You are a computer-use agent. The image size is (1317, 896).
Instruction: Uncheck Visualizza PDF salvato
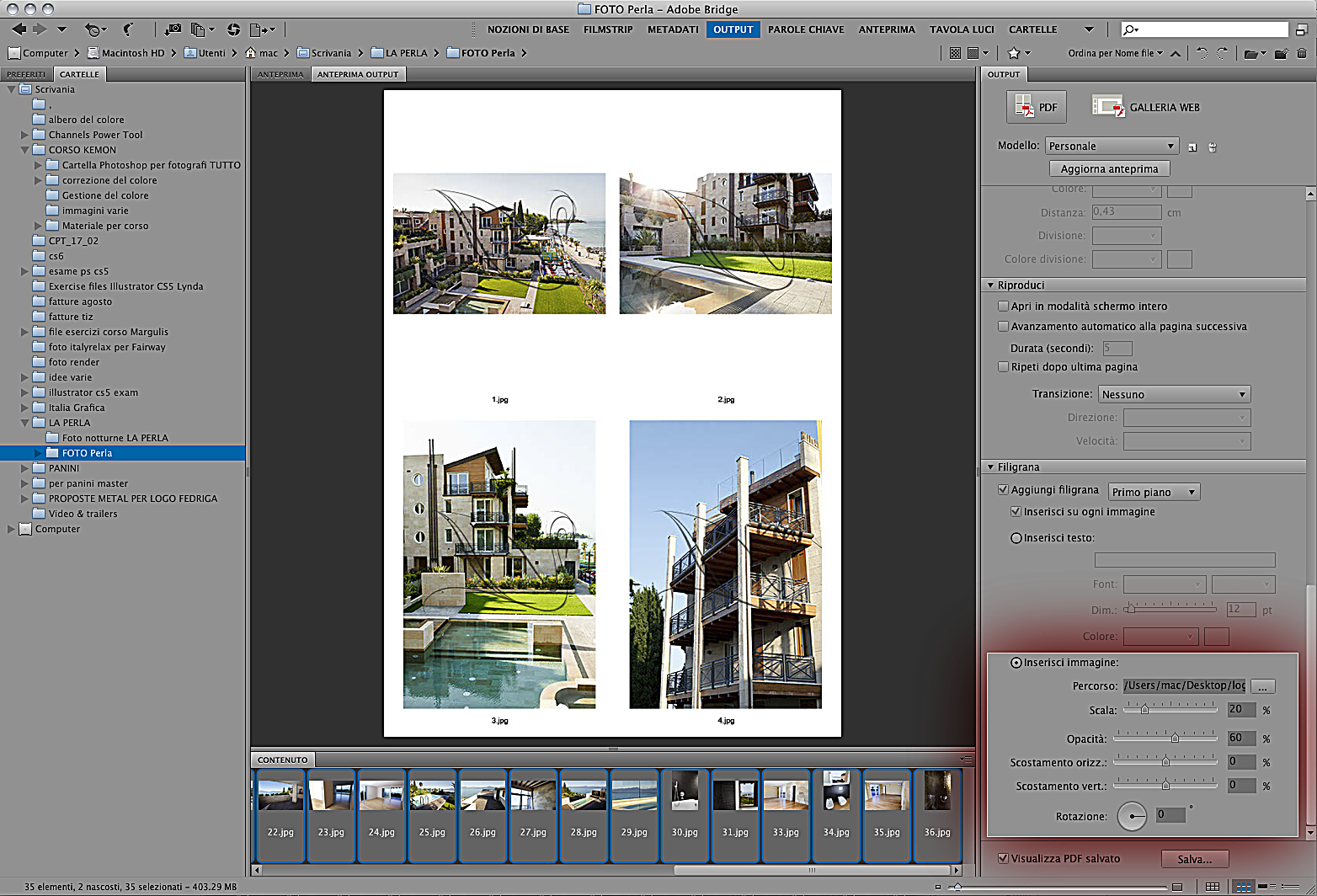pyautogui.click(x=1003, y=858)
